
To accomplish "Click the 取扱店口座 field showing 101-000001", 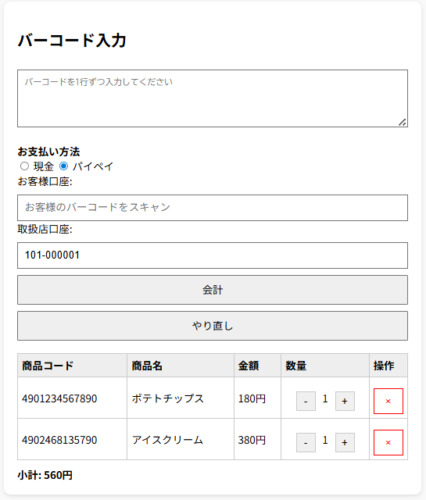I will pos(212,255).
